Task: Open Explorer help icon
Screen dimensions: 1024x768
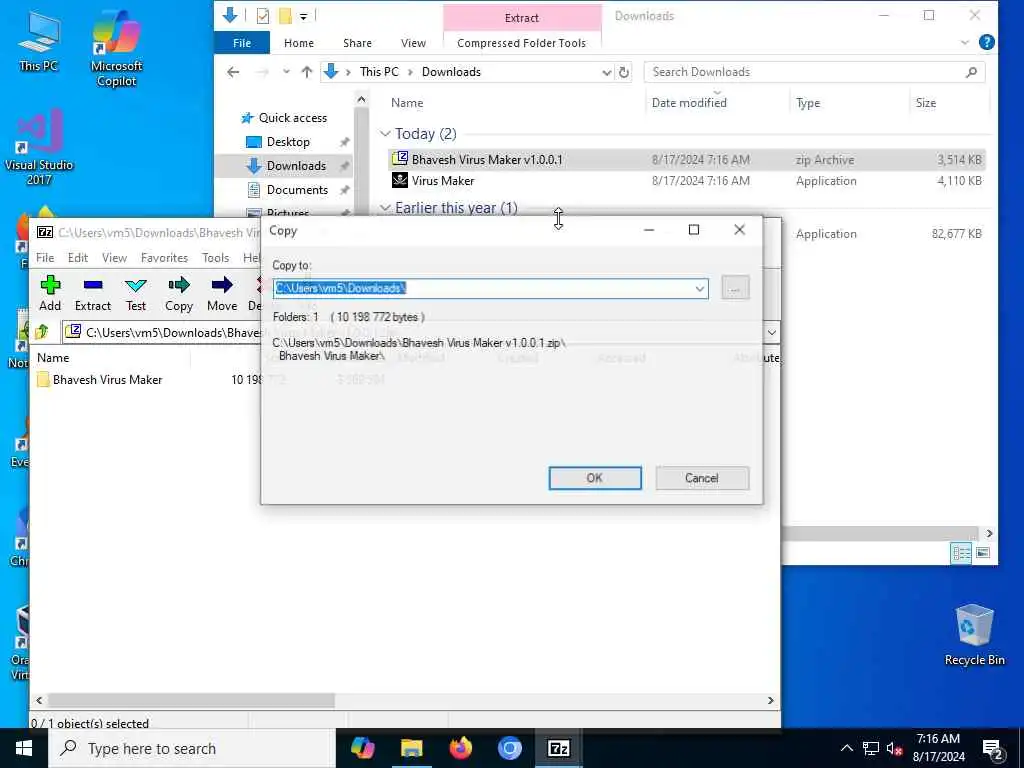Action: tap(986, 42)
